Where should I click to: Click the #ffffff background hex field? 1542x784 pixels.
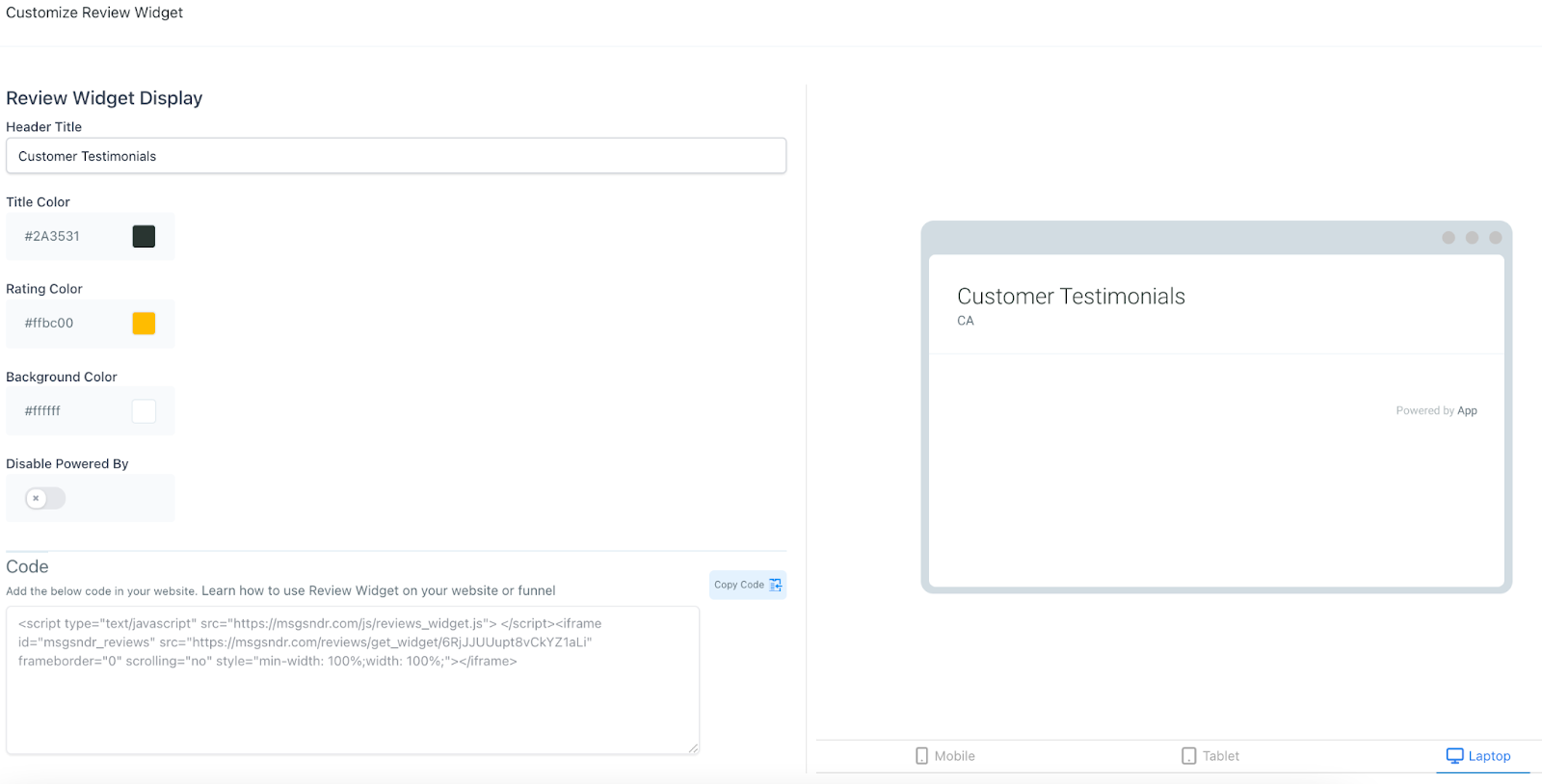67,411
